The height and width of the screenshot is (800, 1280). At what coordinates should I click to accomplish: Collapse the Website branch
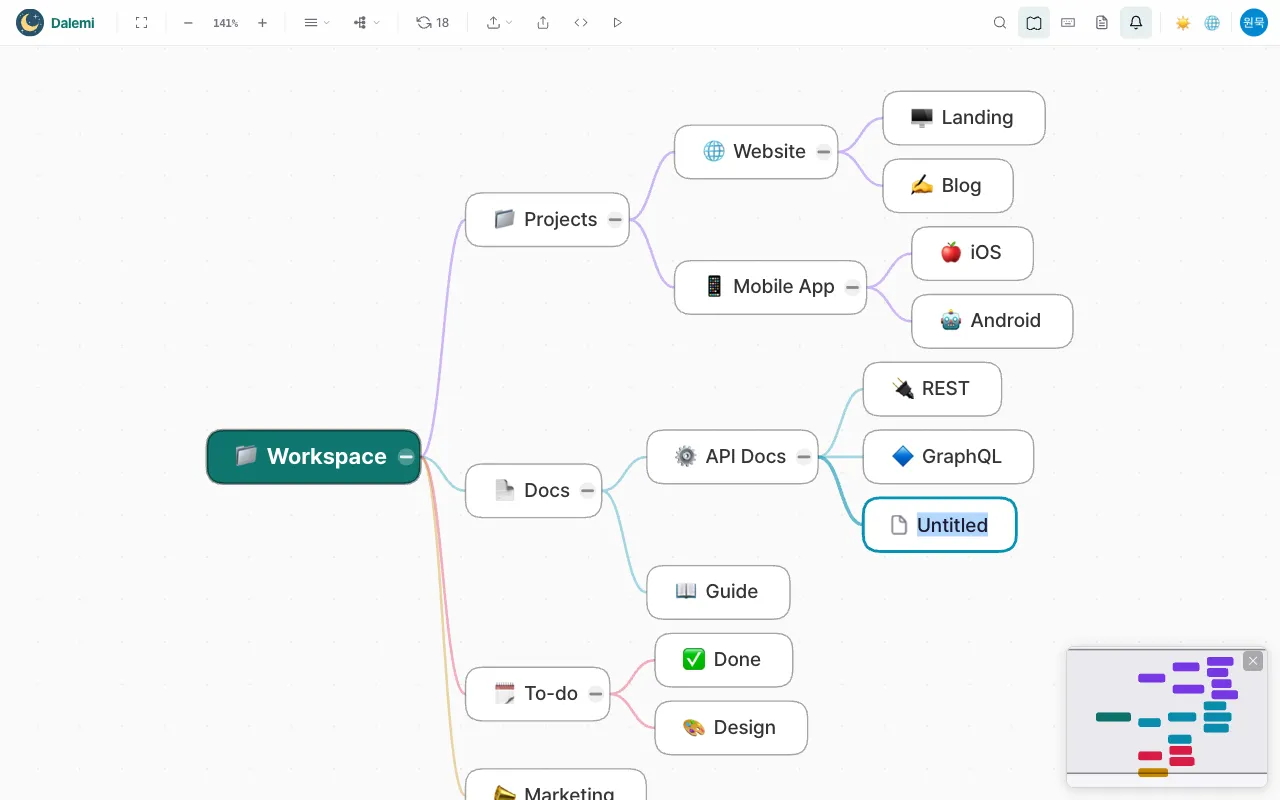point(823,152)
